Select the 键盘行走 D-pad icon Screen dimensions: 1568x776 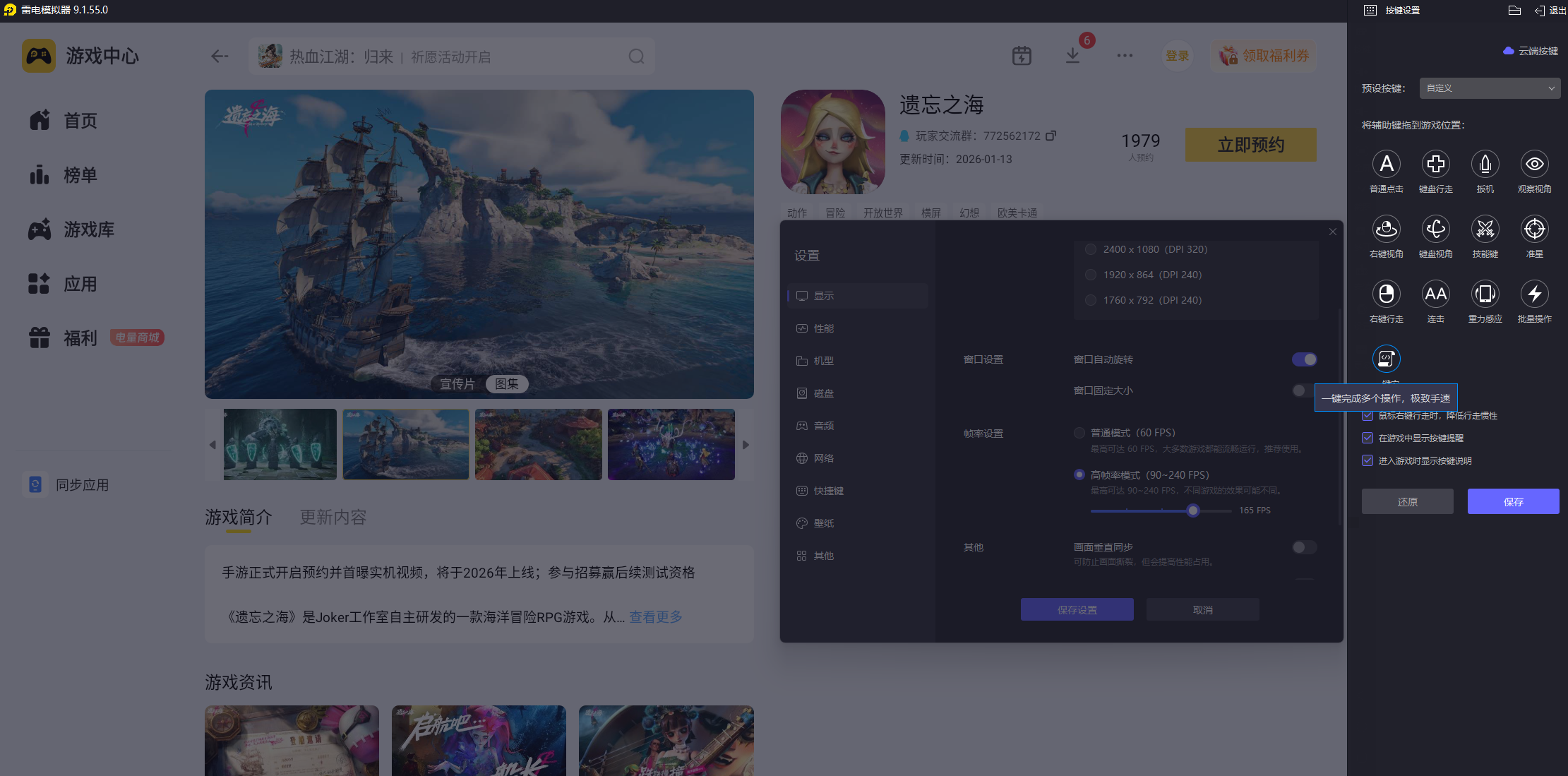pyautogui.click(x=1435, y=165)
